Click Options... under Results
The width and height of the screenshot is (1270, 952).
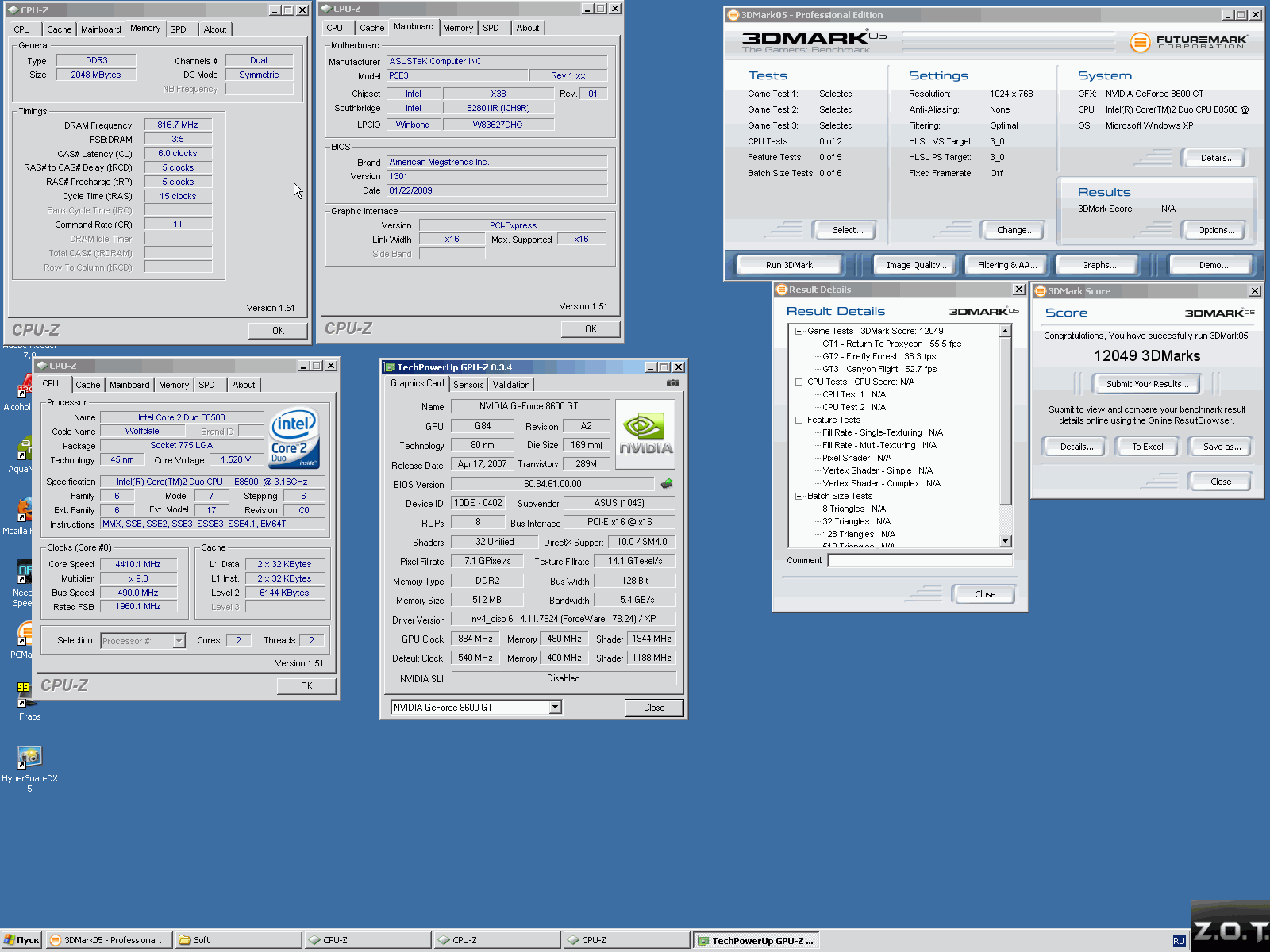(x=1216, y=230)
